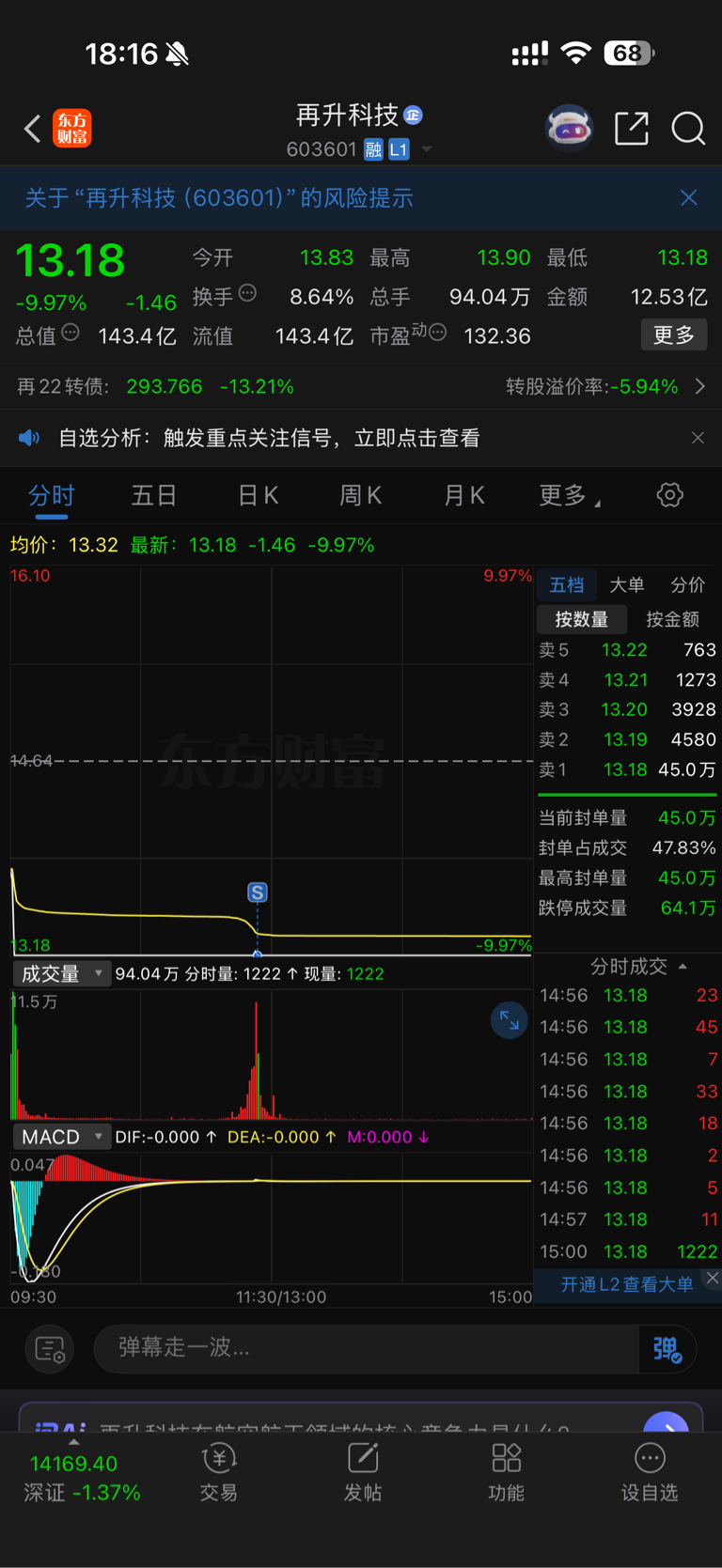The image size is (722, 1568).
Task: Tap the 转股溢价率 -5.94% value
Action: coord(644,386)
